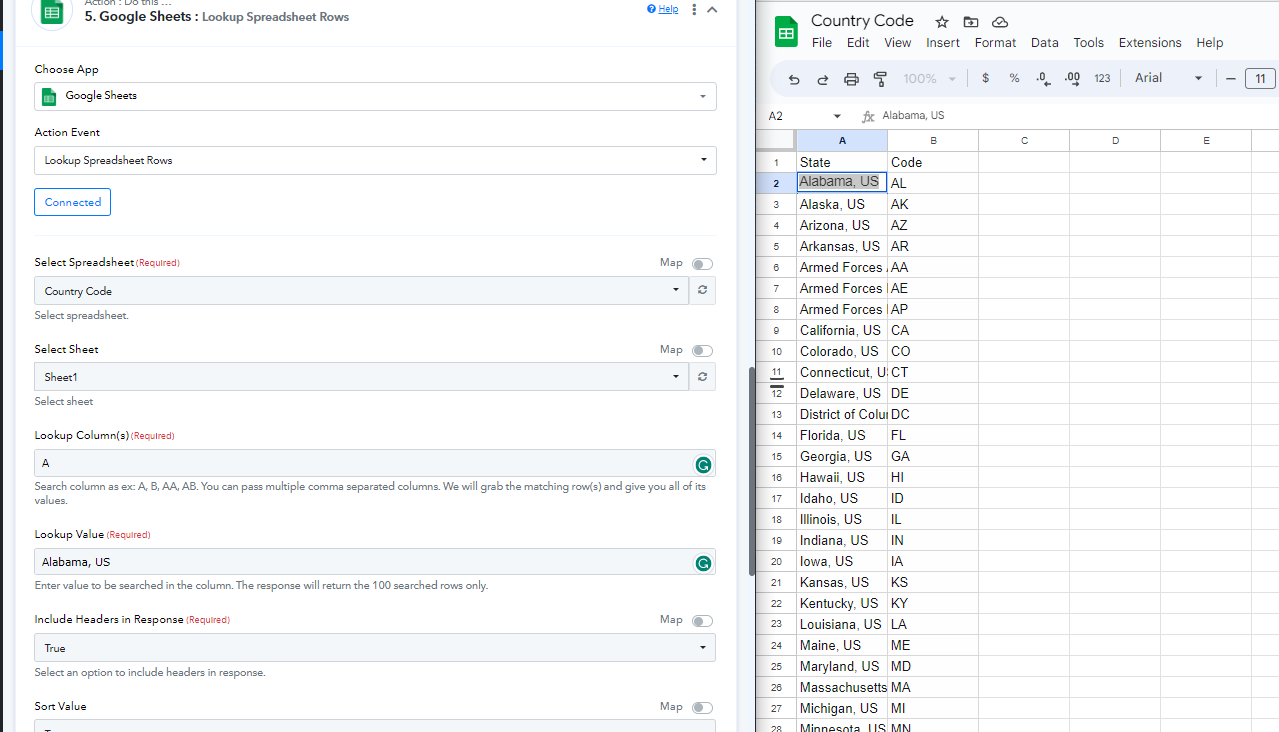This screenshot has height=732, width=1279.
Task: Open the Name box A2 dropdown
Action: [x=837, y=117]
